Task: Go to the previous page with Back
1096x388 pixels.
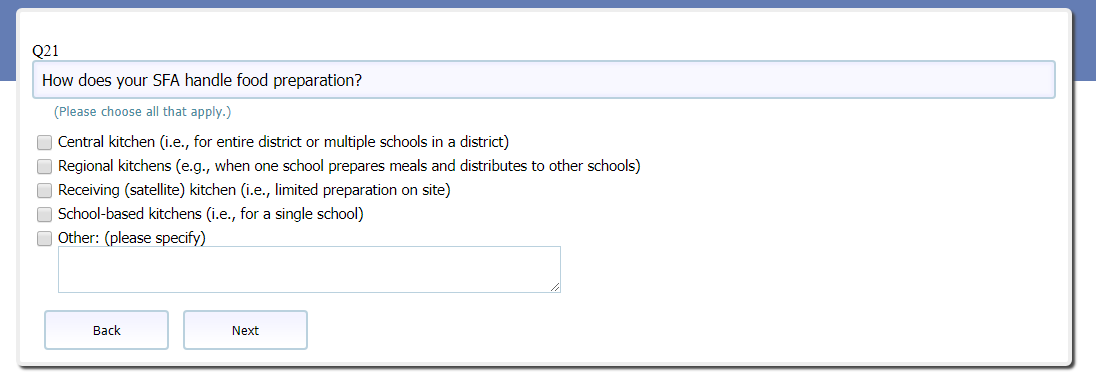Action: coord(106,330)
